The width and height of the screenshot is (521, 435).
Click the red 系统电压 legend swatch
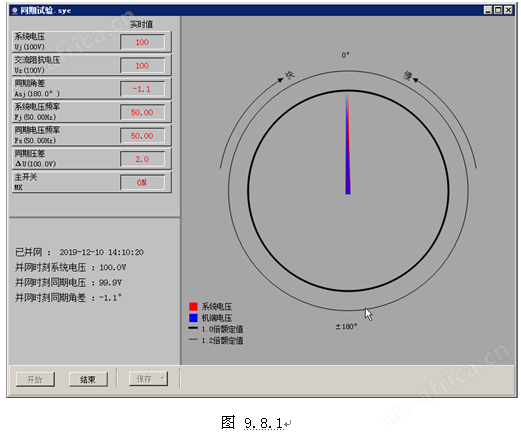pos(193,306)
